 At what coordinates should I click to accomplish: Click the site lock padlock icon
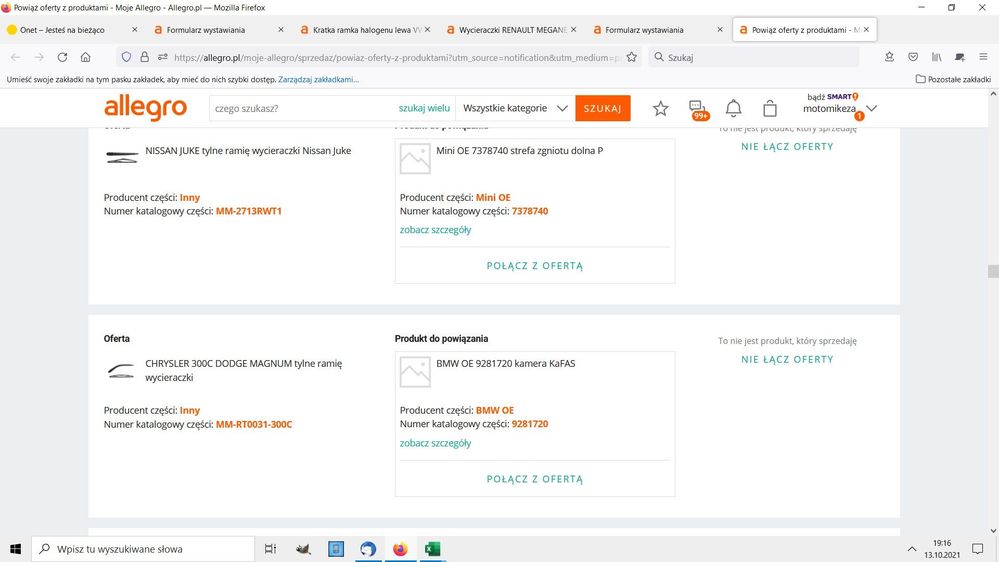[145, 57]
